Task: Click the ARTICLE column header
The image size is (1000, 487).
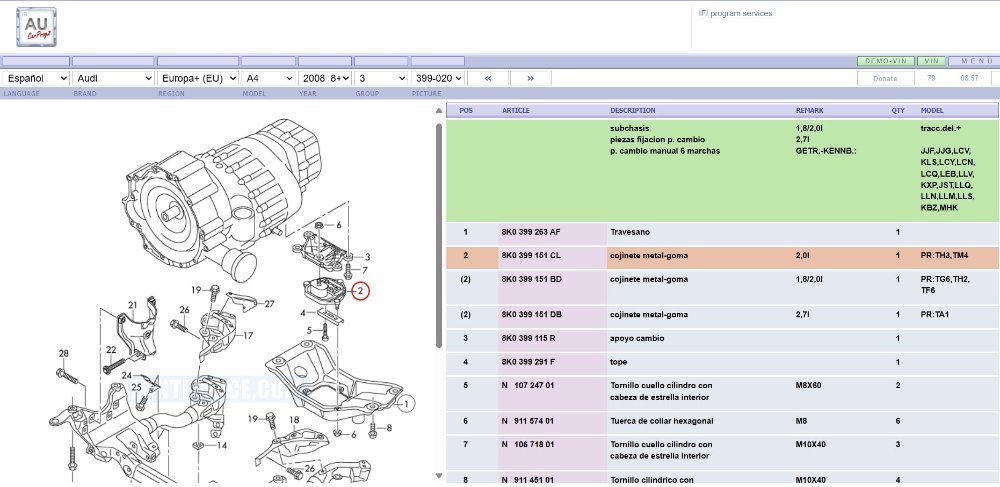Action: (x=515, y=110)
